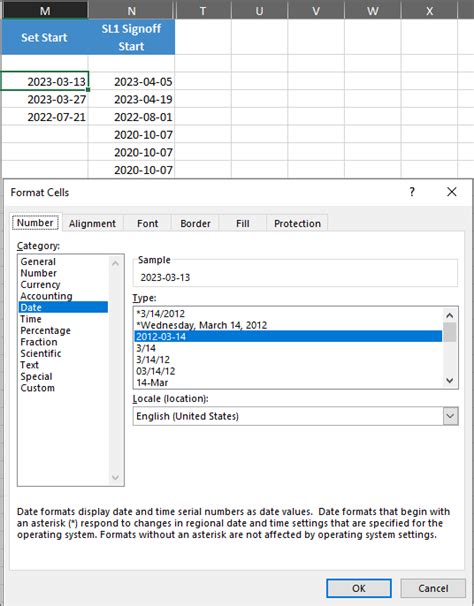
Task: Select the Text category
Action: pyautogui.click(x=63, y=365)
